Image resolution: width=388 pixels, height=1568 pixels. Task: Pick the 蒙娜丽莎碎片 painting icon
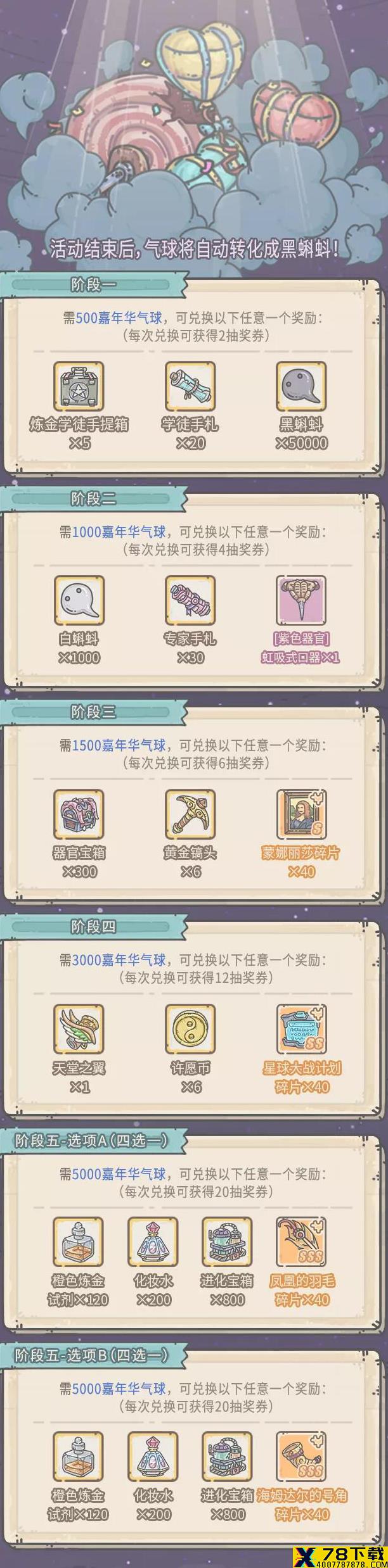tap(301, 814)
